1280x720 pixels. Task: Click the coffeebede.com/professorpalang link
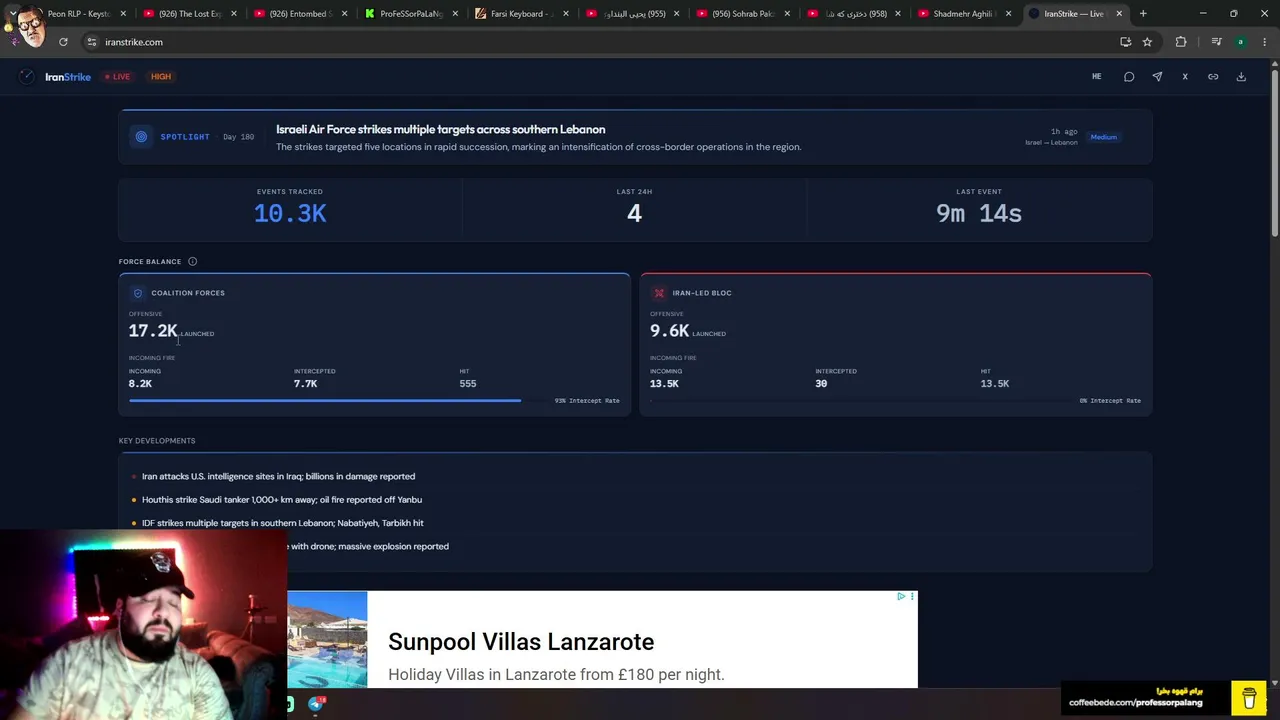(1136, 703)
